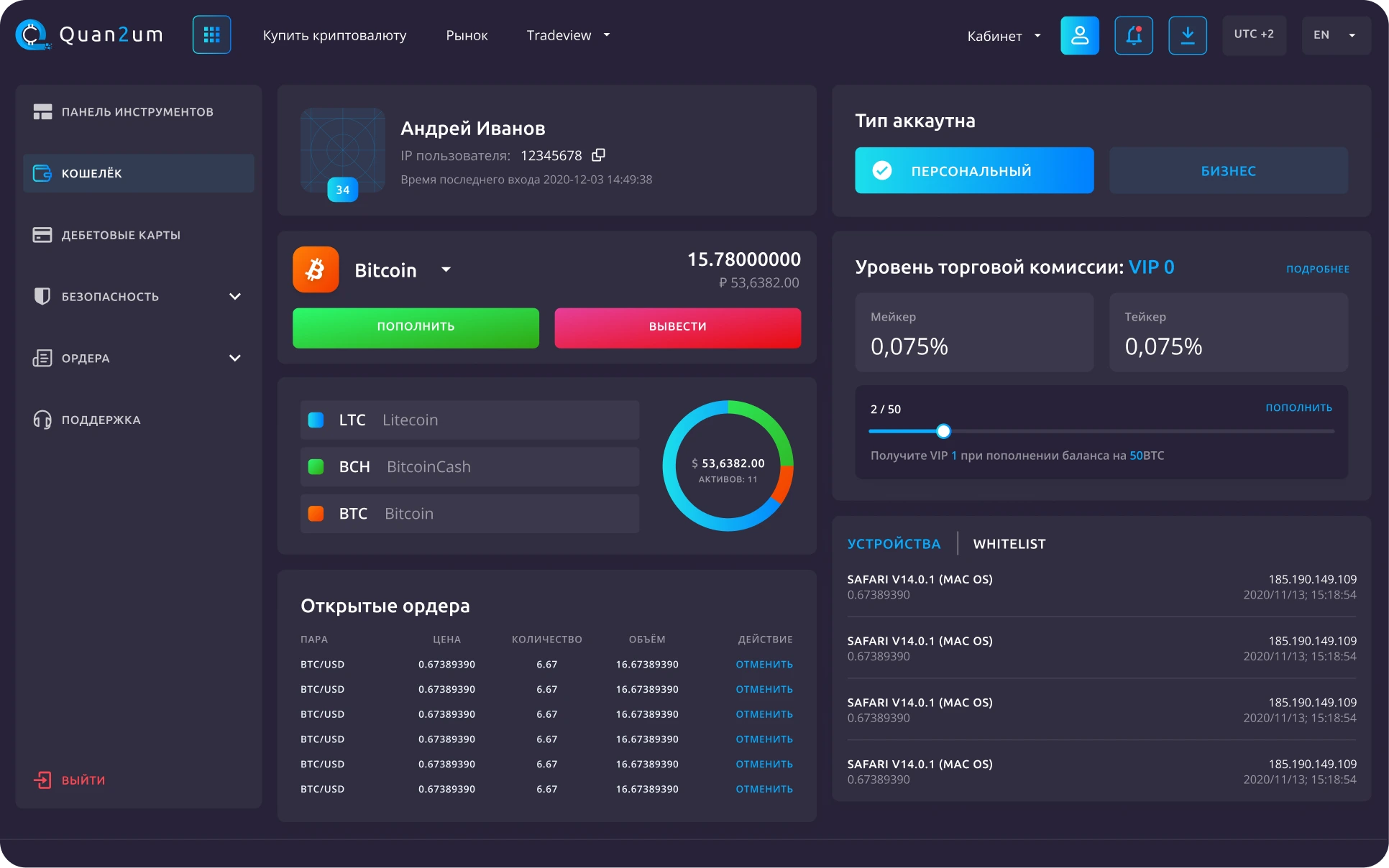Open the apps grid menu icon
The width and height of the screenshot is (1389, 868).
[x=211, y=34]
